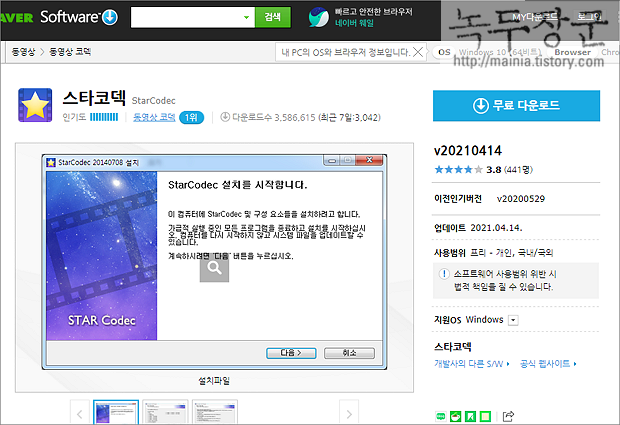Click the magnifier zoom icon on the screenshot
This screenshot has height=425, width=620.
[x=214, y=269]
